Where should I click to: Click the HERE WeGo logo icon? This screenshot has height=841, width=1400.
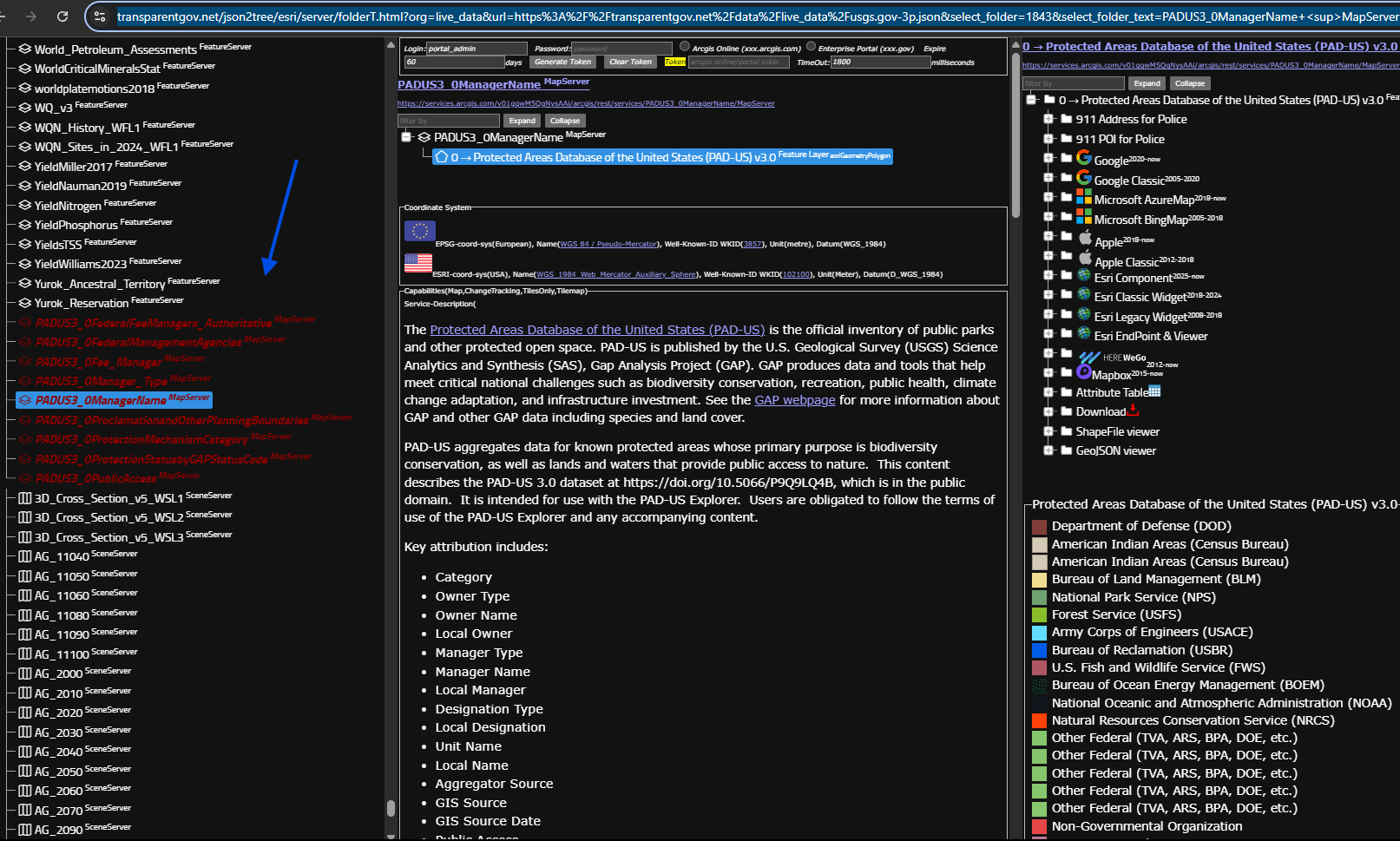click(x=1088, y=358)
